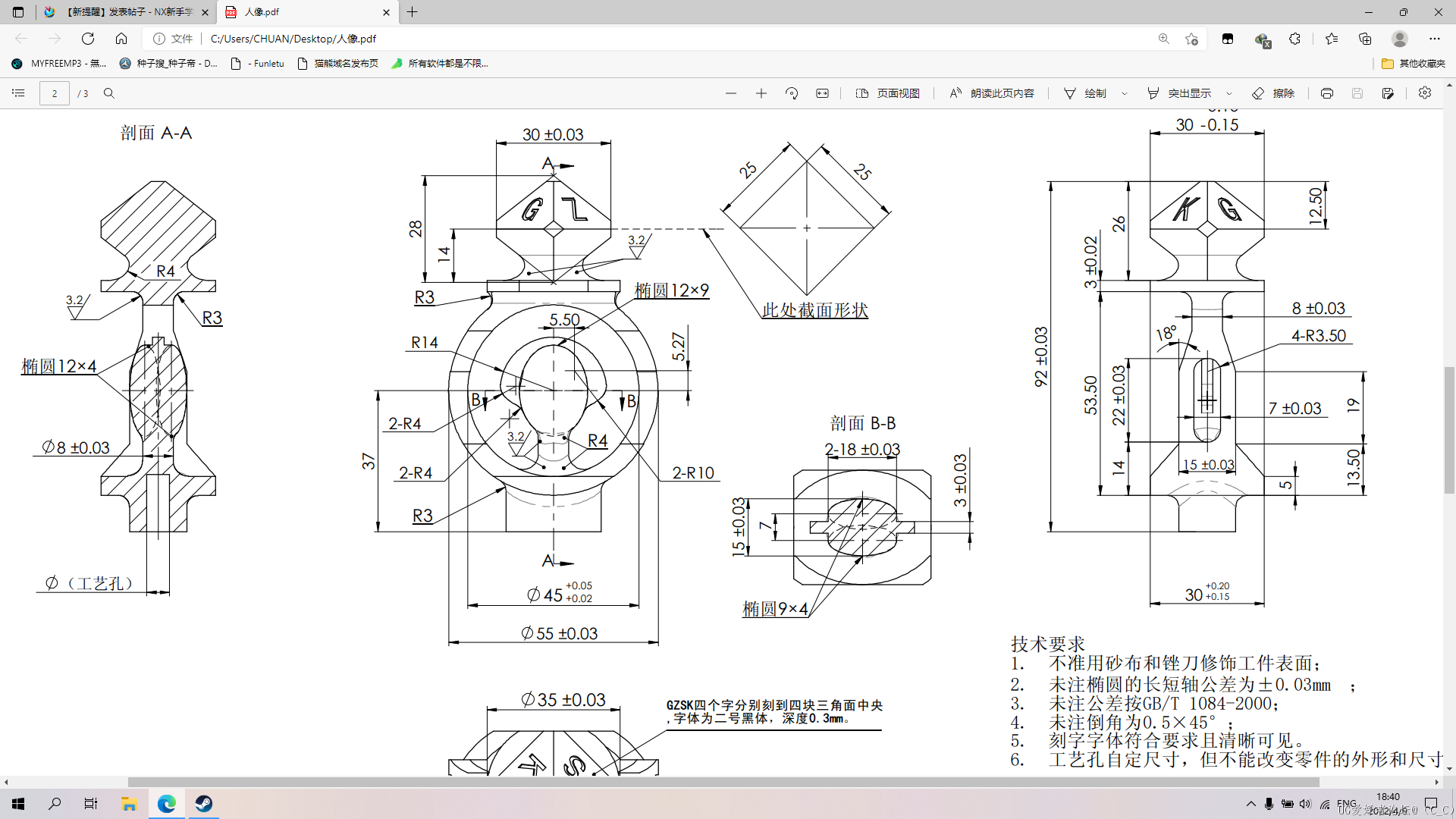The image size is (1456, 819).
Task: Open MYFREEMP3 bookmark
Action: [58, 64]
